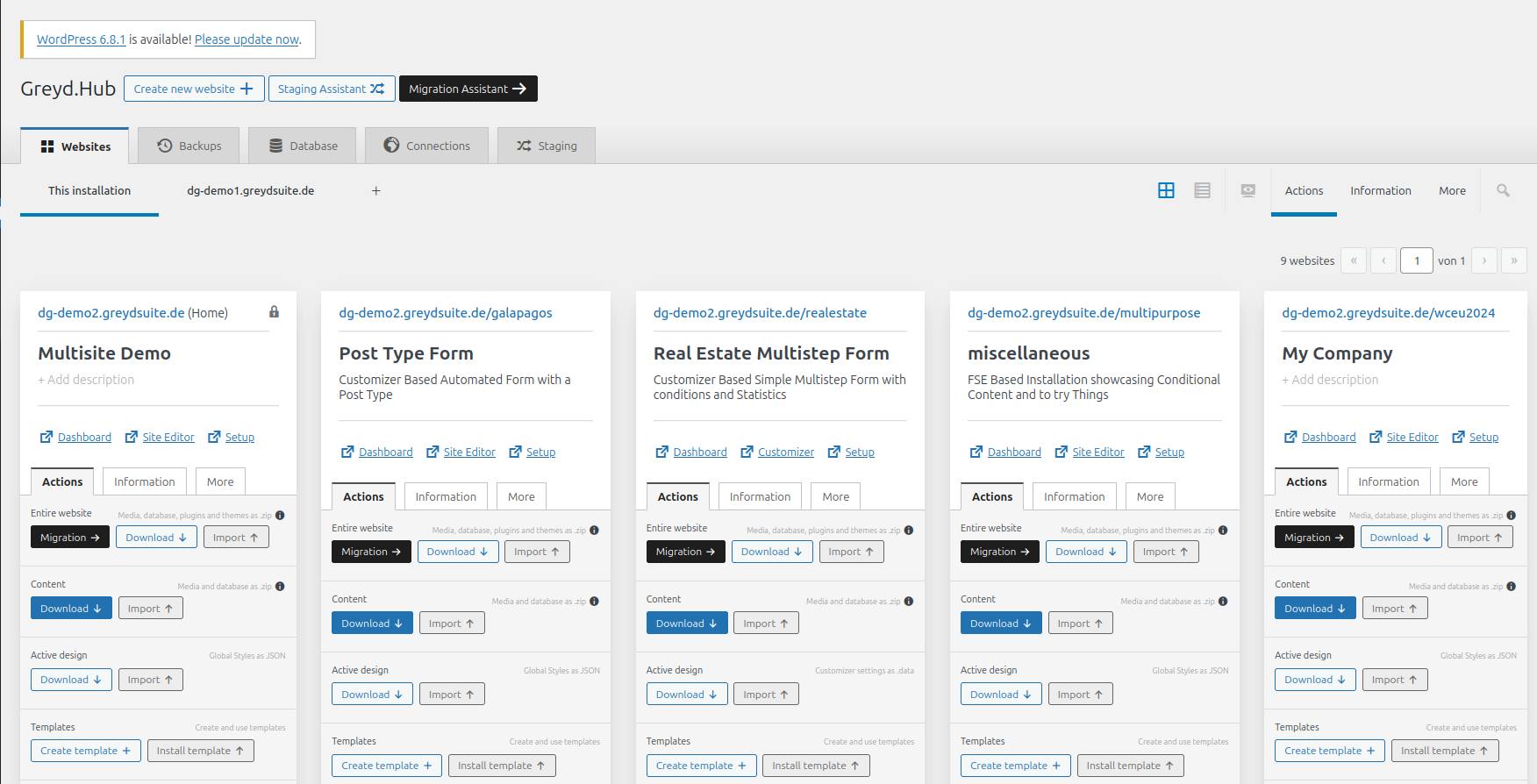Click the plus icon to add installation
The image size is (1537, 784).
pyautogui.click(x=375, y=190)
